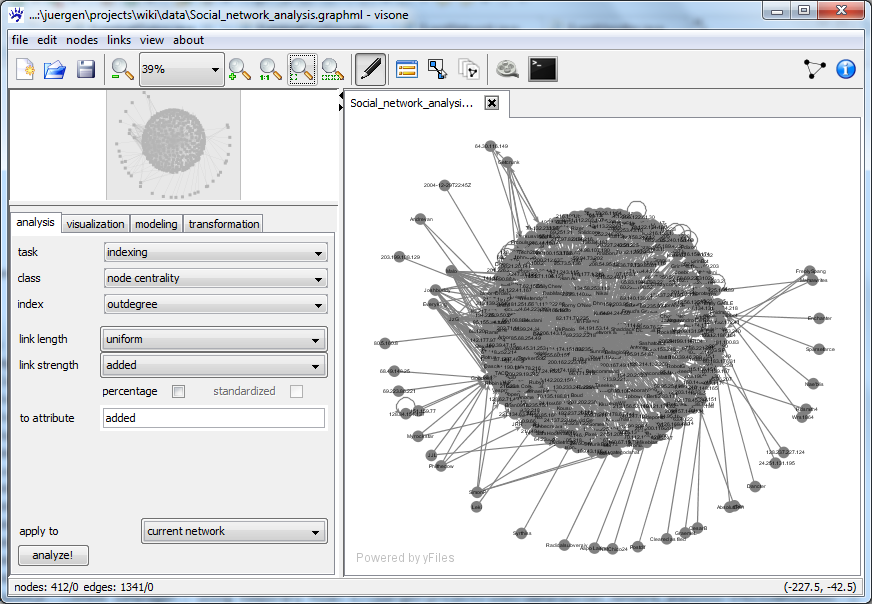Click the open file folder icon
The image size is (872, 604).
point(55,70)
